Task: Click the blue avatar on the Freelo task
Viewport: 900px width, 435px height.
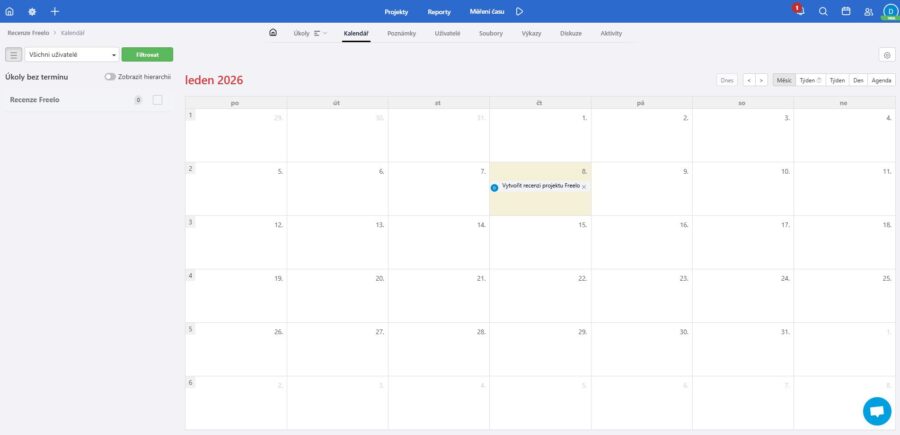Action: tap(494, 188)
